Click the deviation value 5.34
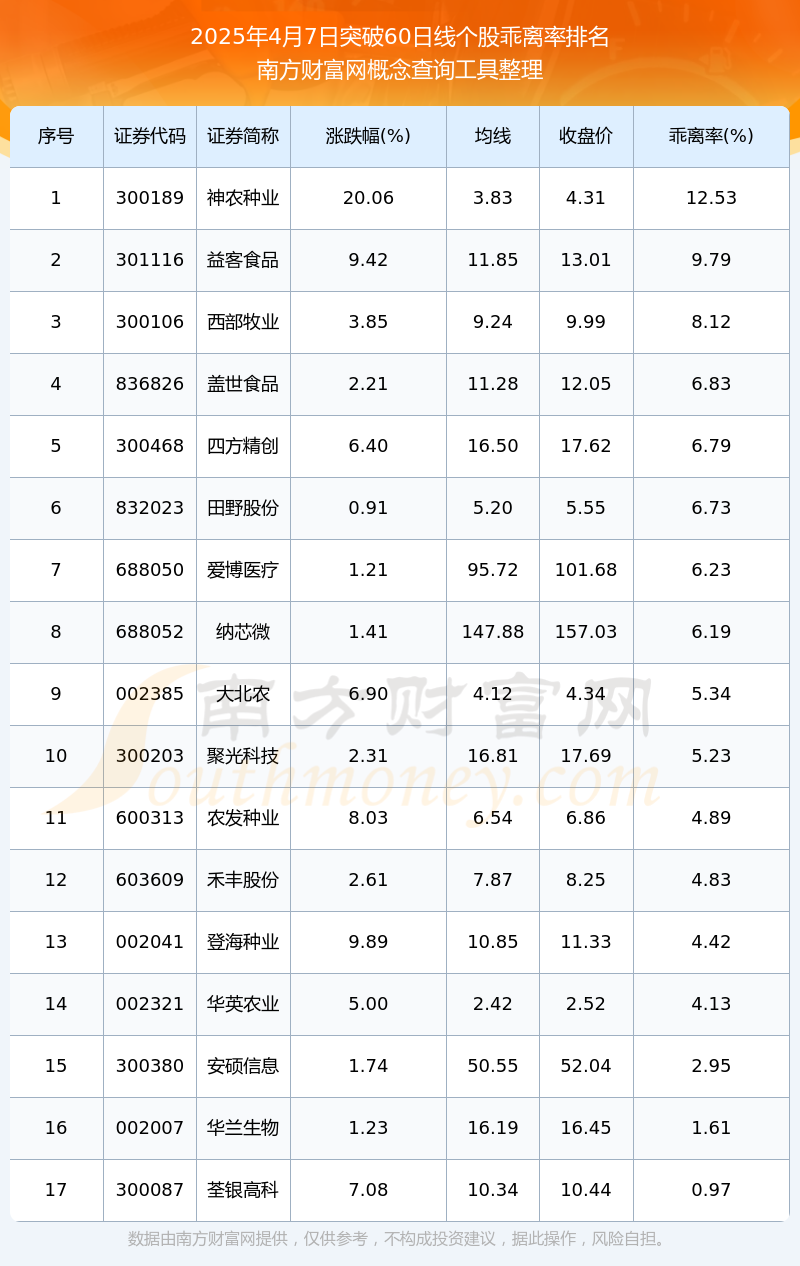This screenshot has width=800, height=1266. pos(711,694)
